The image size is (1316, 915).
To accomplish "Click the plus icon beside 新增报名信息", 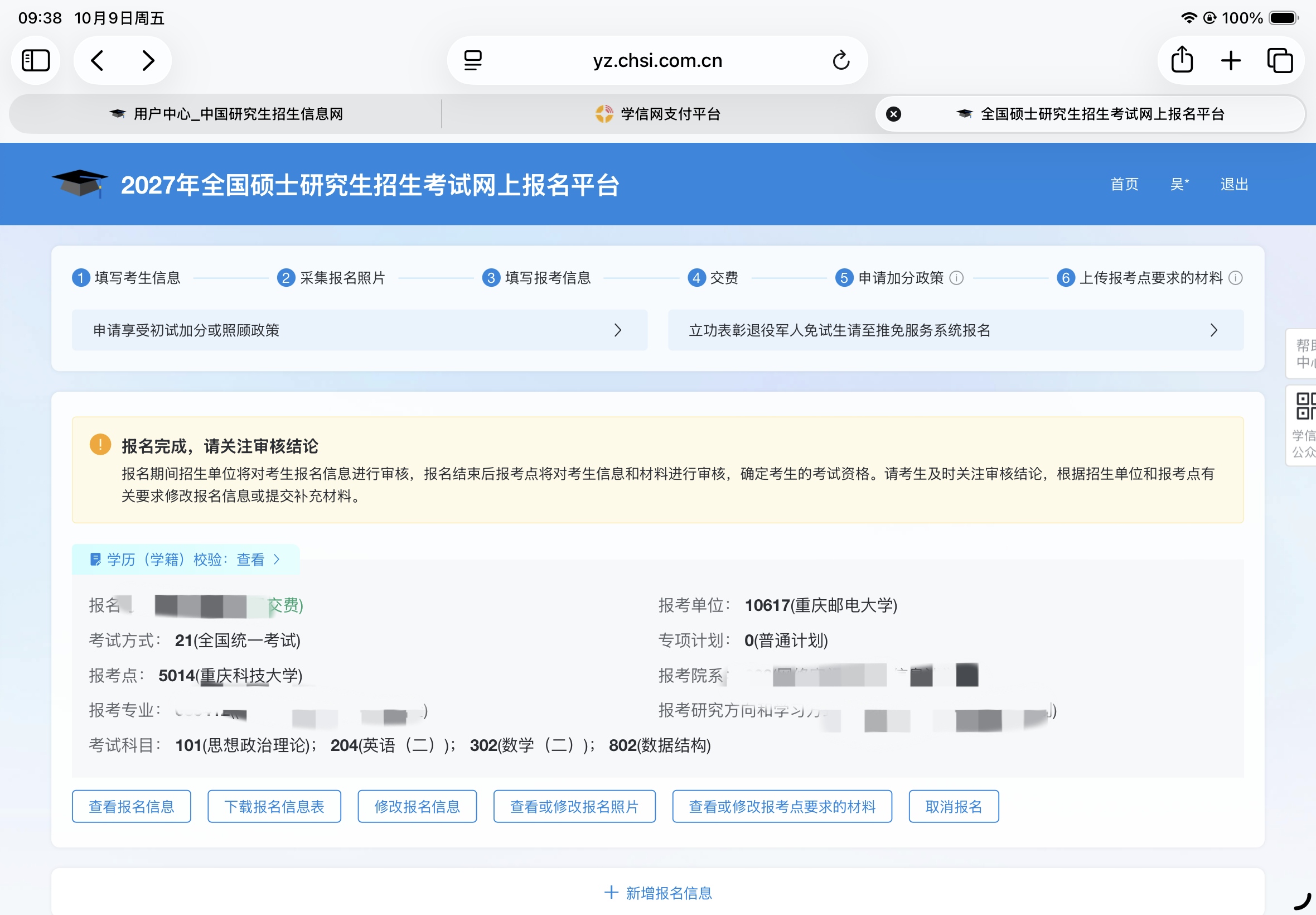I will (611, 892).
